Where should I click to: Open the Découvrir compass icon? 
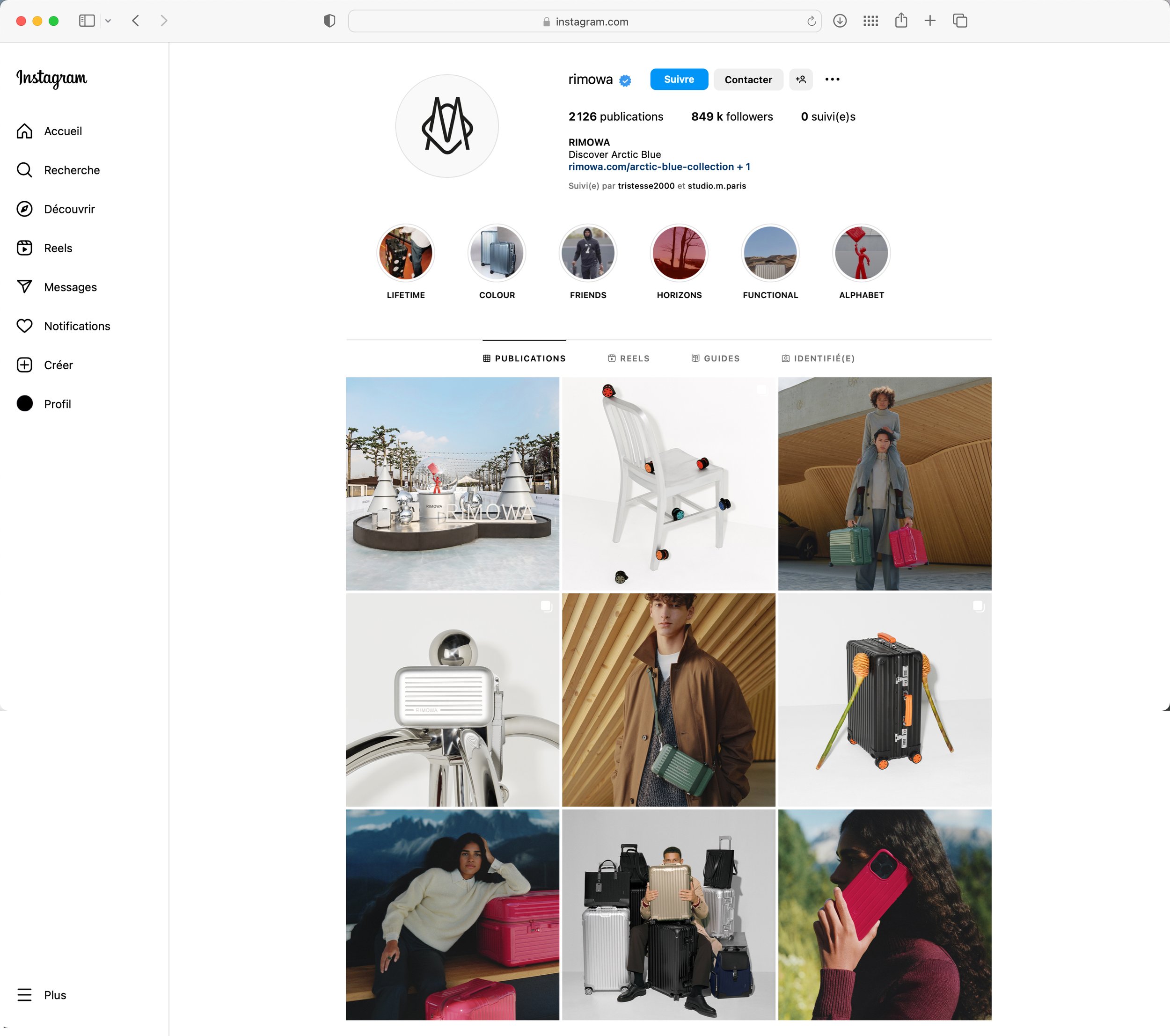pos(24,209)
